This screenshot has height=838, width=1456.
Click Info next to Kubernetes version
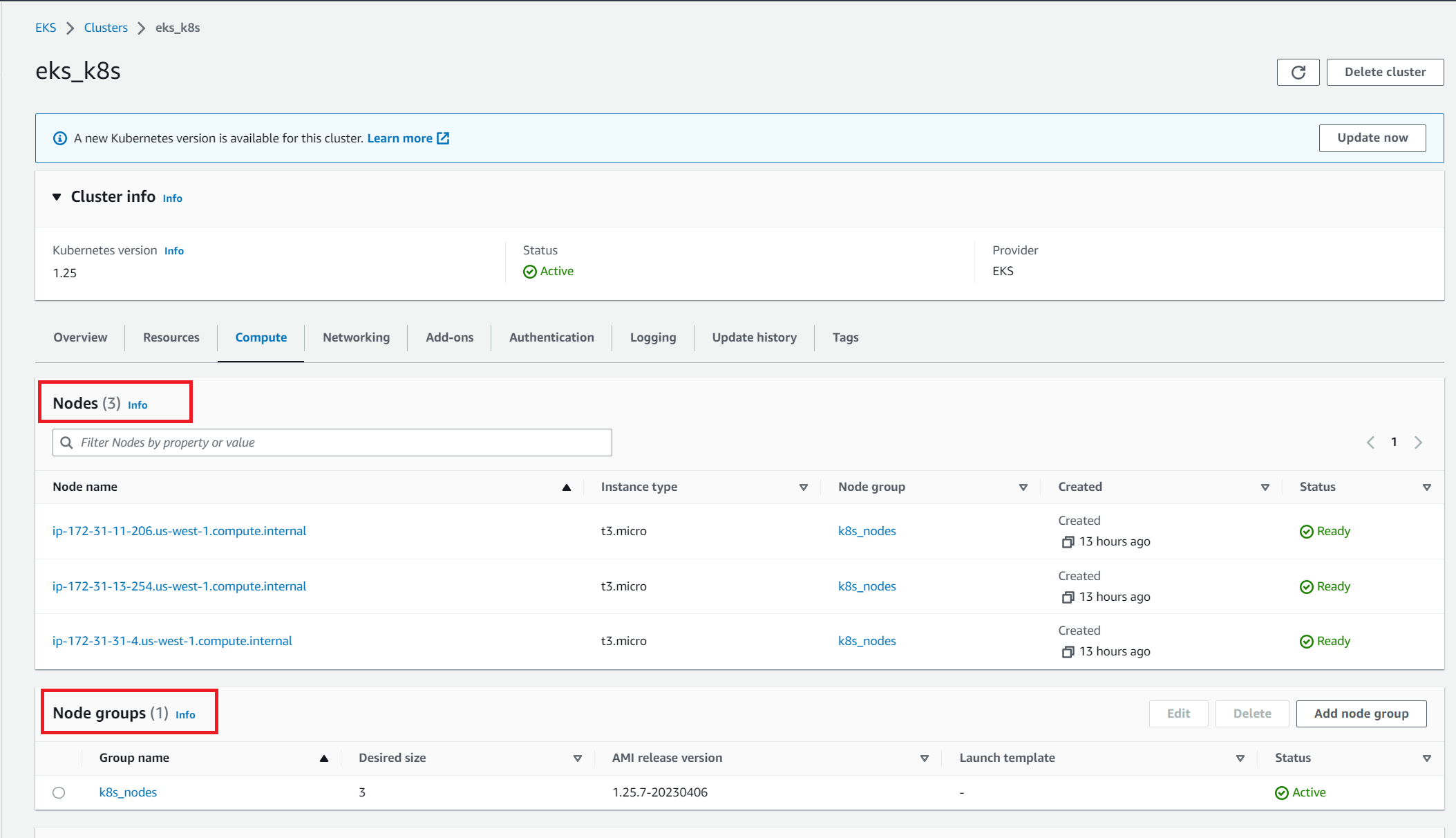173,250
